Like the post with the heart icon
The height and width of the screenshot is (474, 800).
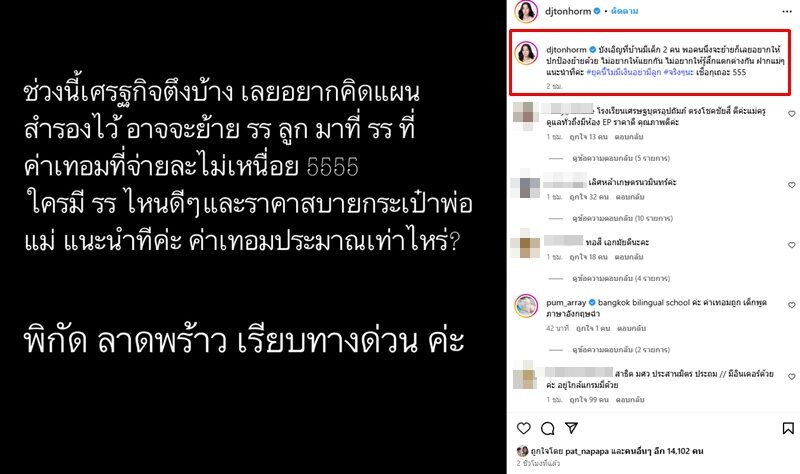pos(523,428)
